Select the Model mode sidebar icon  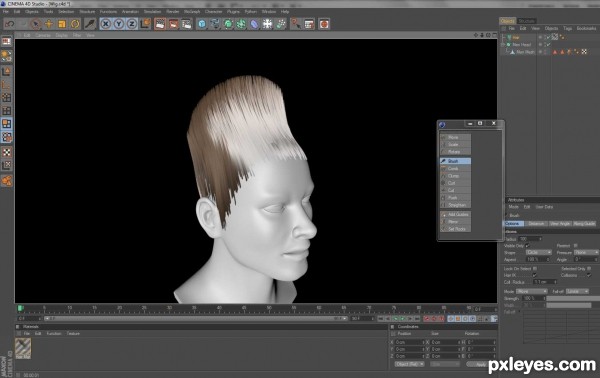point(7,71)
